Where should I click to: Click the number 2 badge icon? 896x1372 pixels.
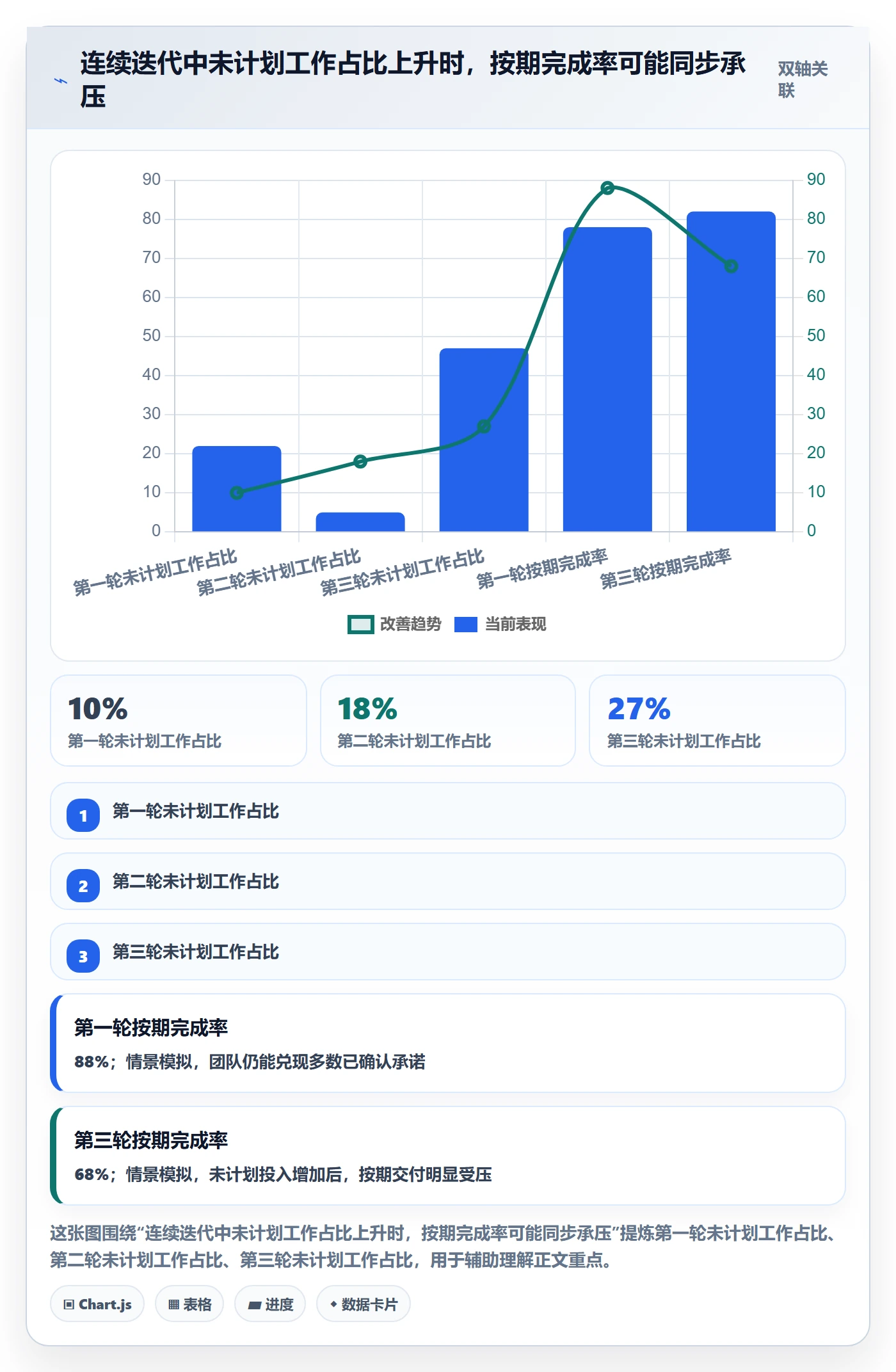83,886
